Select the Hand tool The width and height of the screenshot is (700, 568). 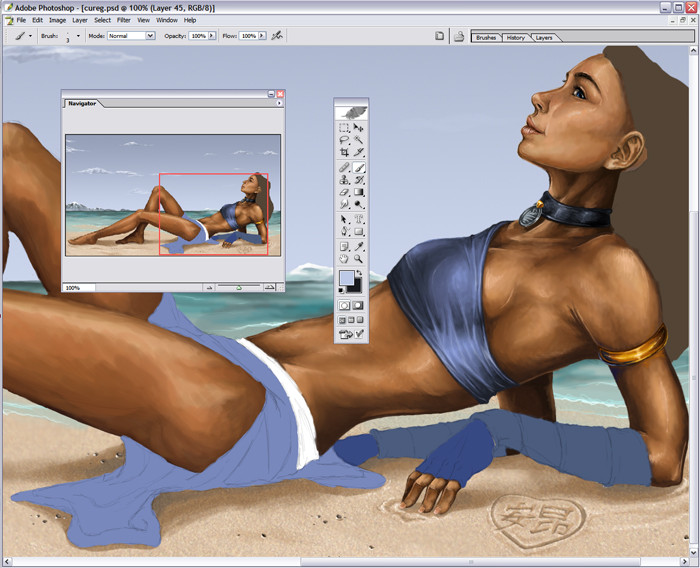tap(344, 259)
